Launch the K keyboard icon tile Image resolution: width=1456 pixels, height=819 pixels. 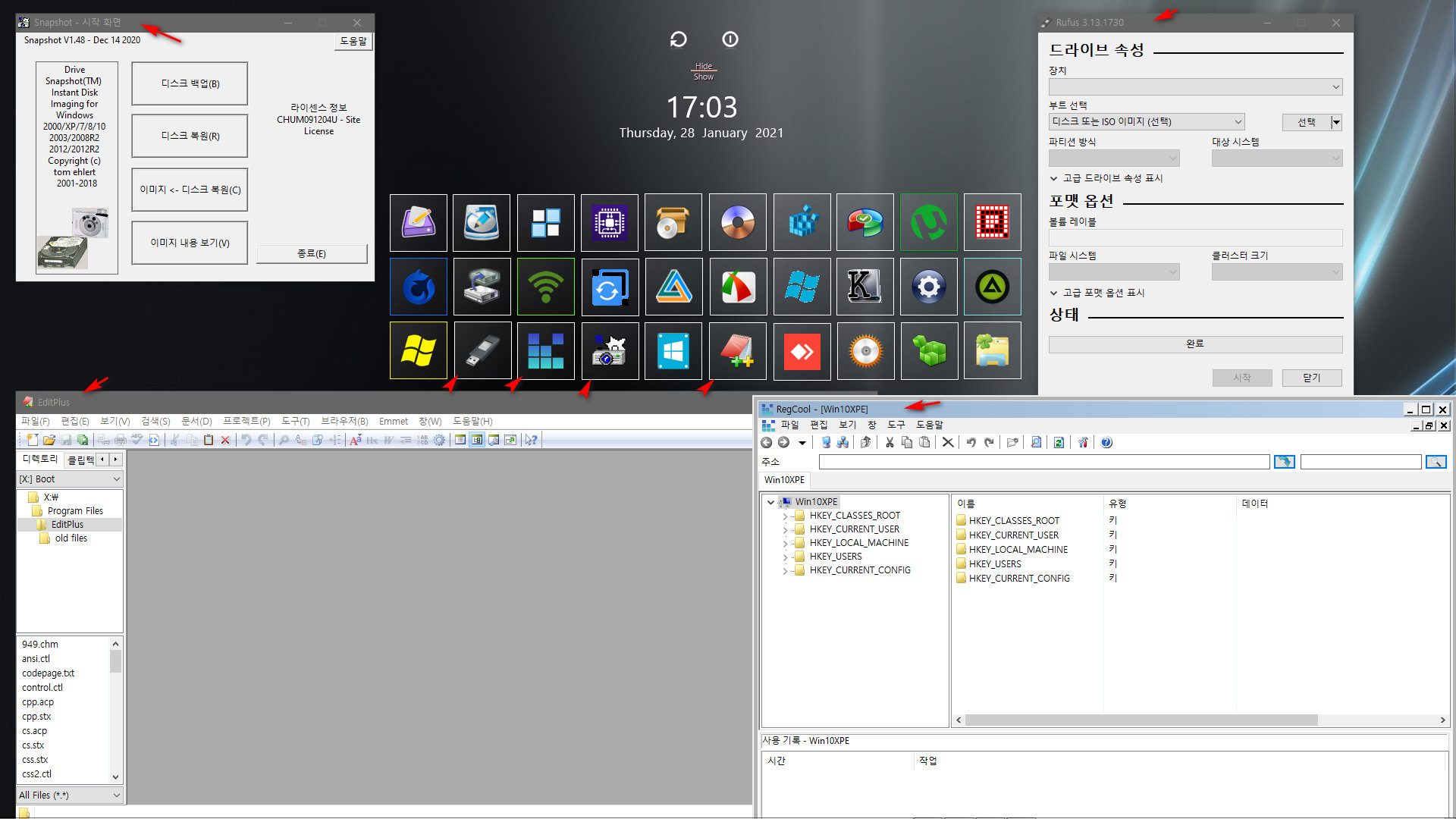(865, 287)
